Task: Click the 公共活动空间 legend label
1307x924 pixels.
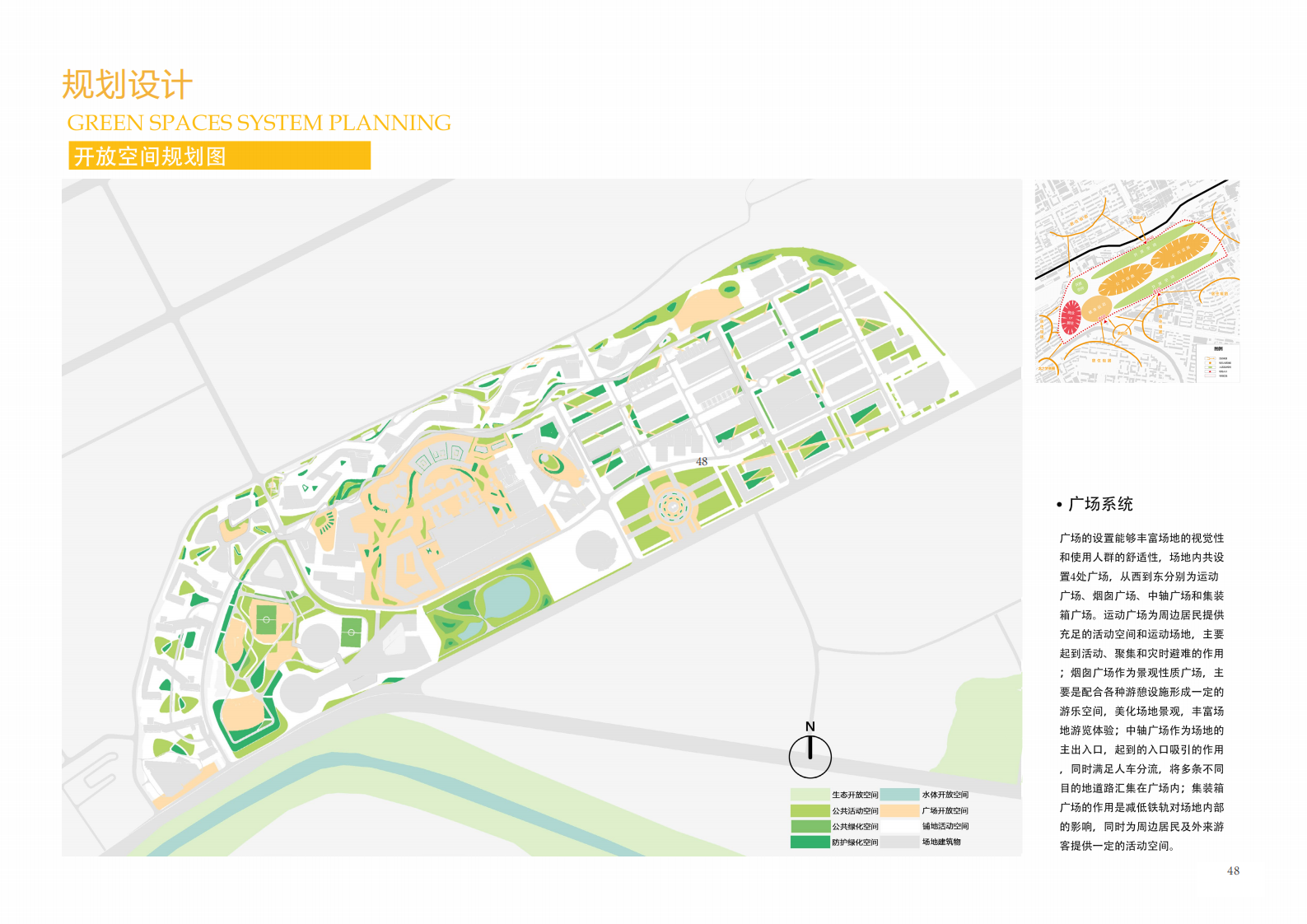Action: point(855,811)
